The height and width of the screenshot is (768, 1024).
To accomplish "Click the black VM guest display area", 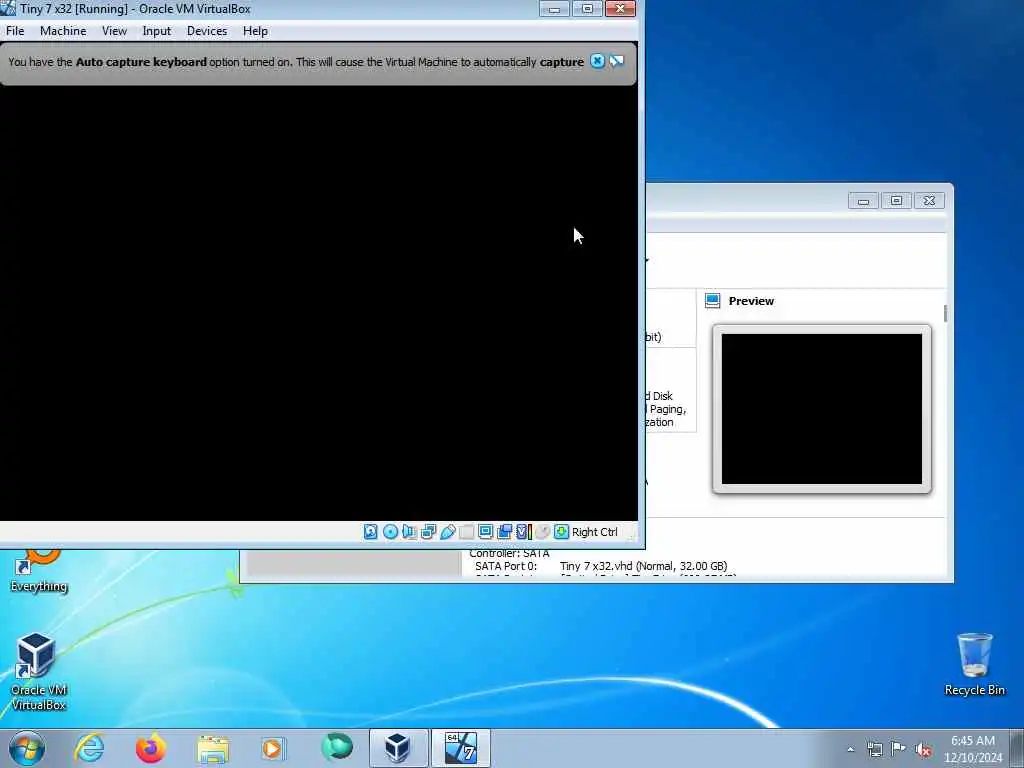I will click(319, 304).
